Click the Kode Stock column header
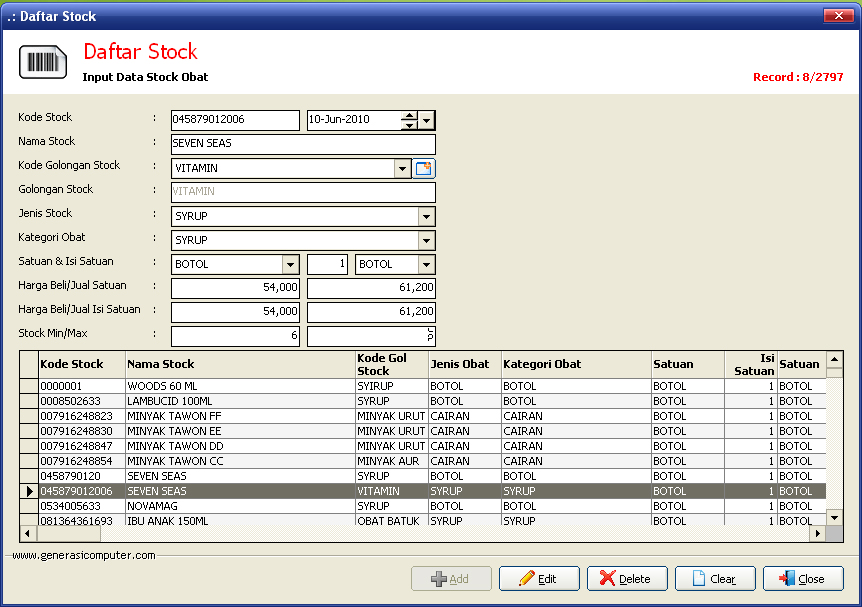The width and height of the screenshot is (862, 607). click(82, 364)
